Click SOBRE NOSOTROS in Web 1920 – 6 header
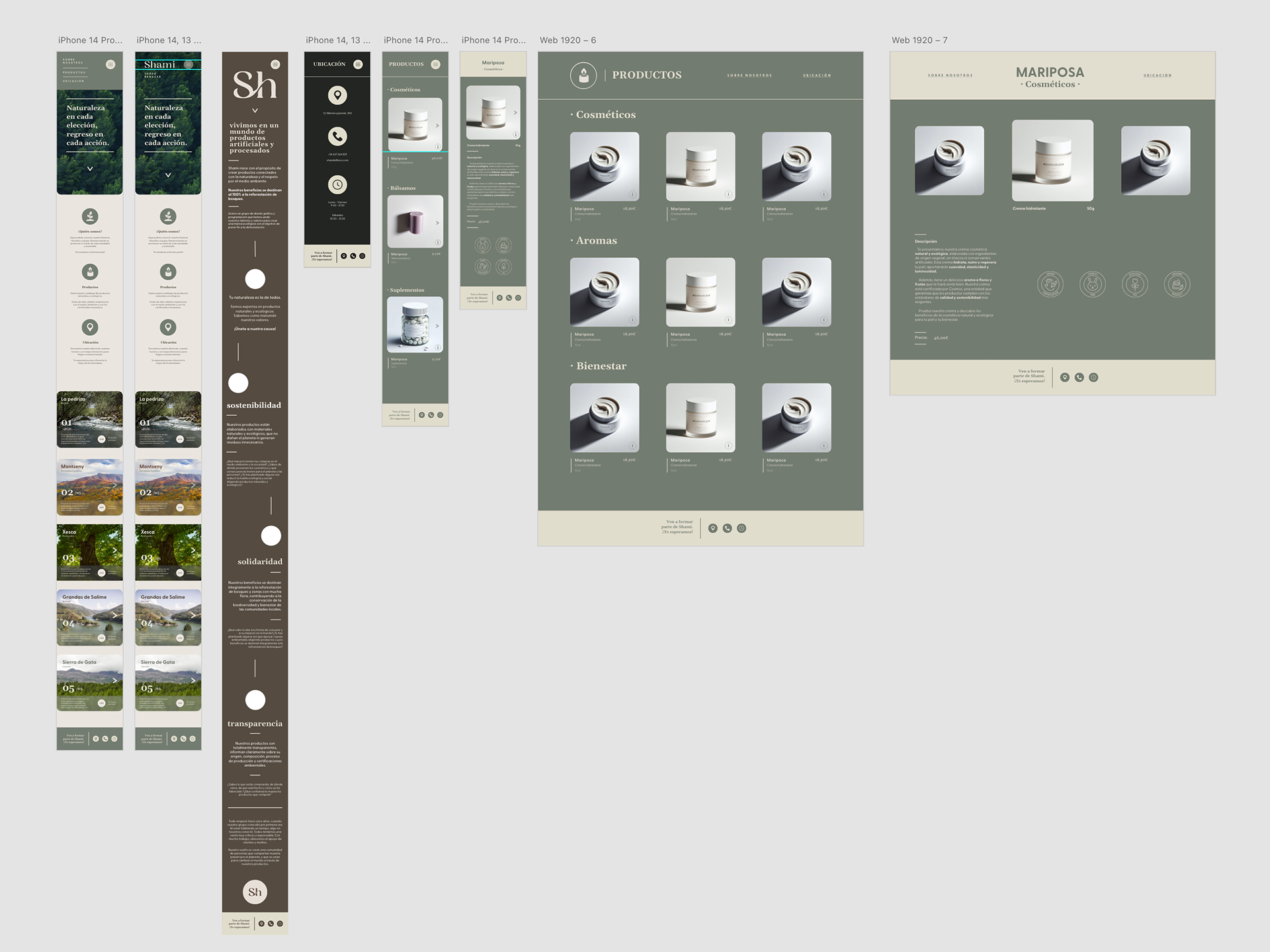This screenshot has width=1270, height=952. pyautogui.click(x=749, y=75)
